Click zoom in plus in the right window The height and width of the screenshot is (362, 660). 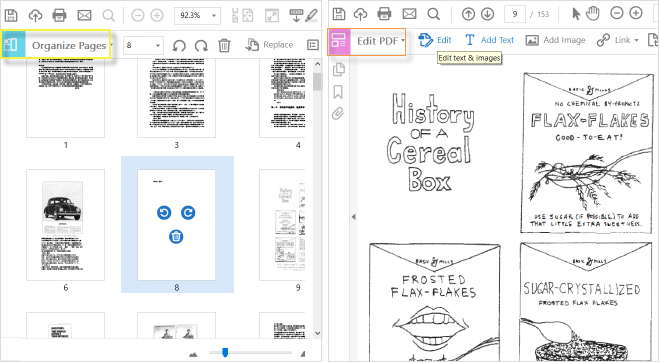(636, 13)
